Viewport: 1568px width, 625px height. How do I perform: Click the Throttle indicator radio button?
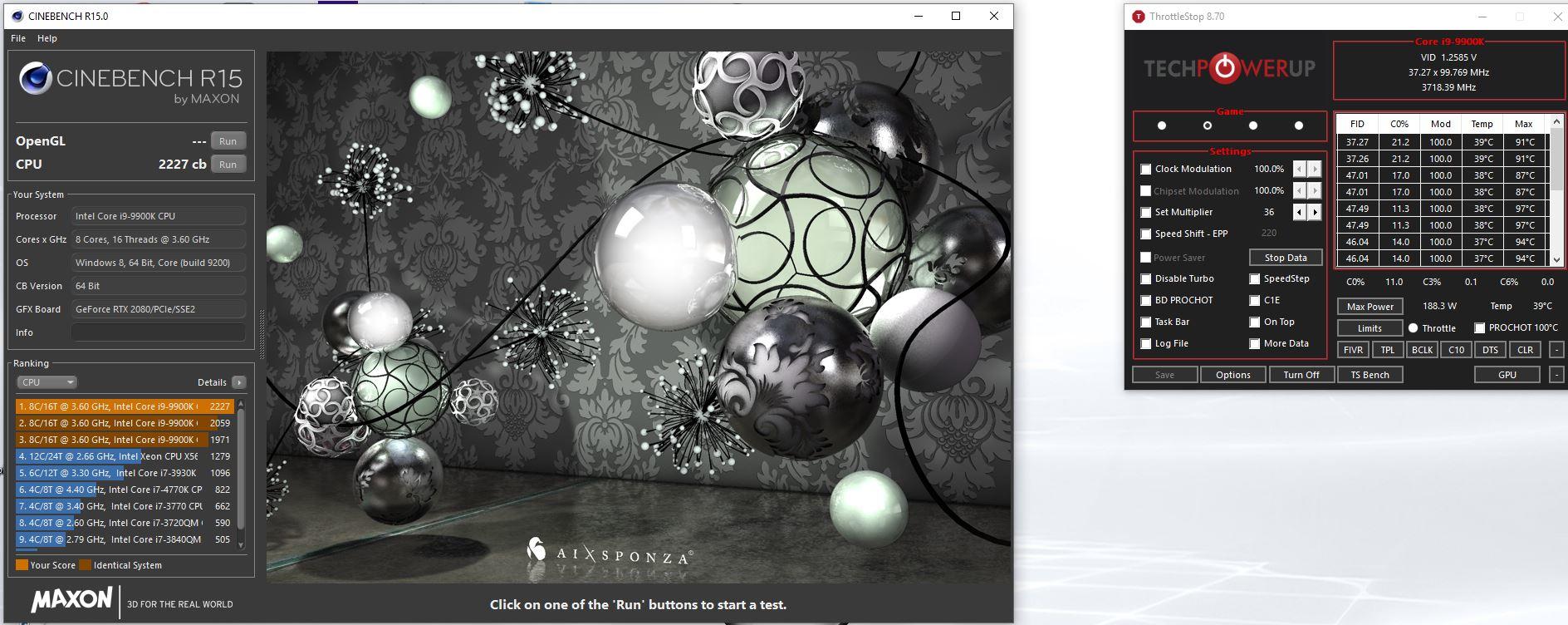pos(1413,328)
